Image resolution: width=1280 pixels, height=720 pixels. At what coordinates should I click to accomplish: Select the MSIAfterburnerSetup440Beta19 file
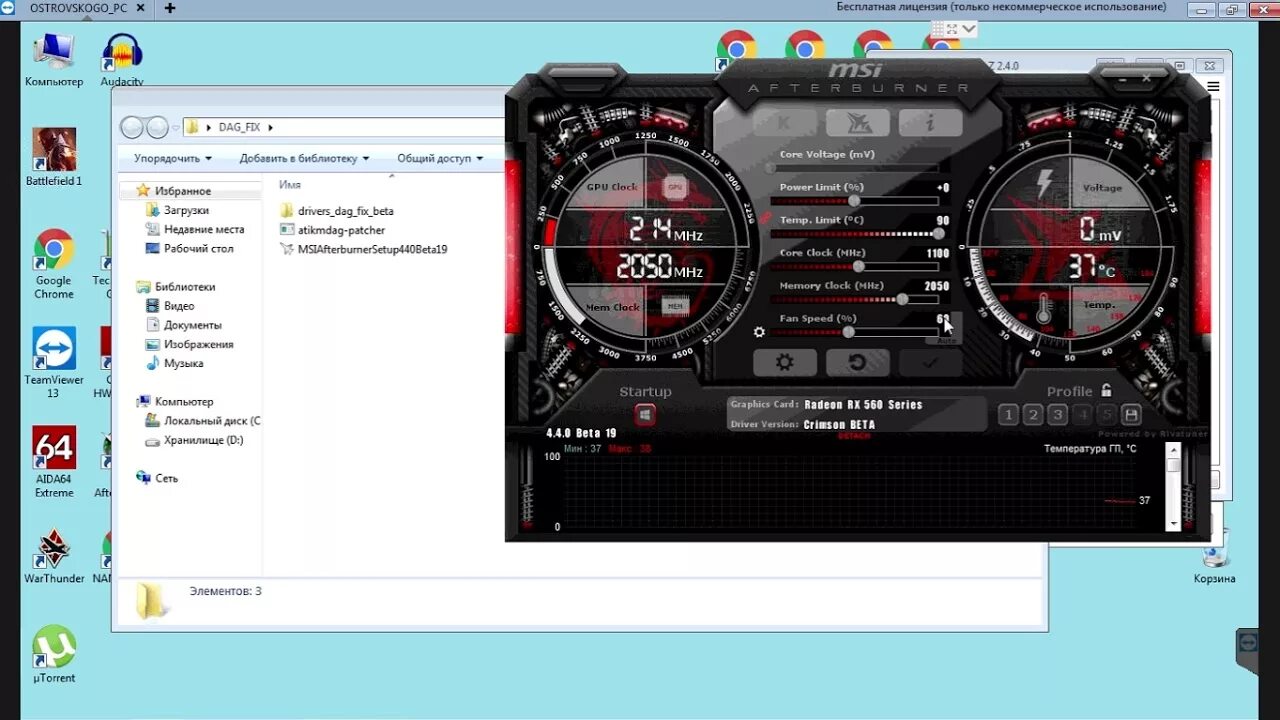363,249
